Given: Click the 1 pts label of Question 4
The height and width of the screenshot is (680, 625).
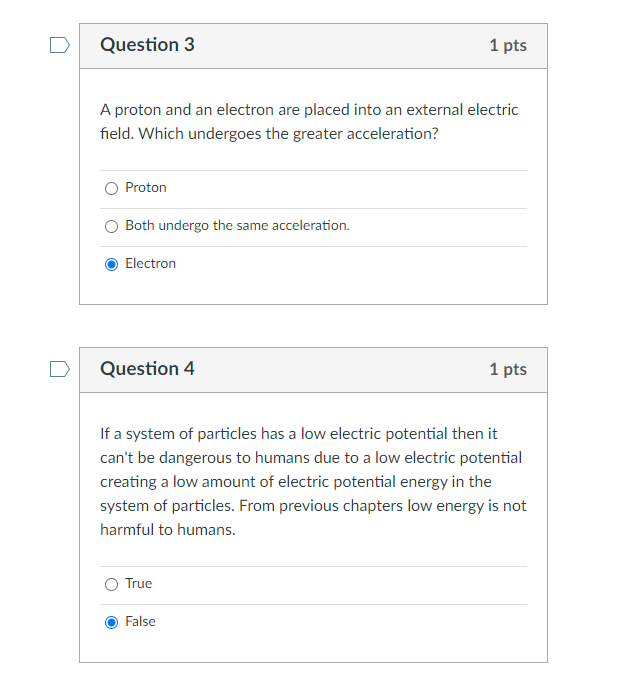Looking at the screenshot, I should coord(508,369).
